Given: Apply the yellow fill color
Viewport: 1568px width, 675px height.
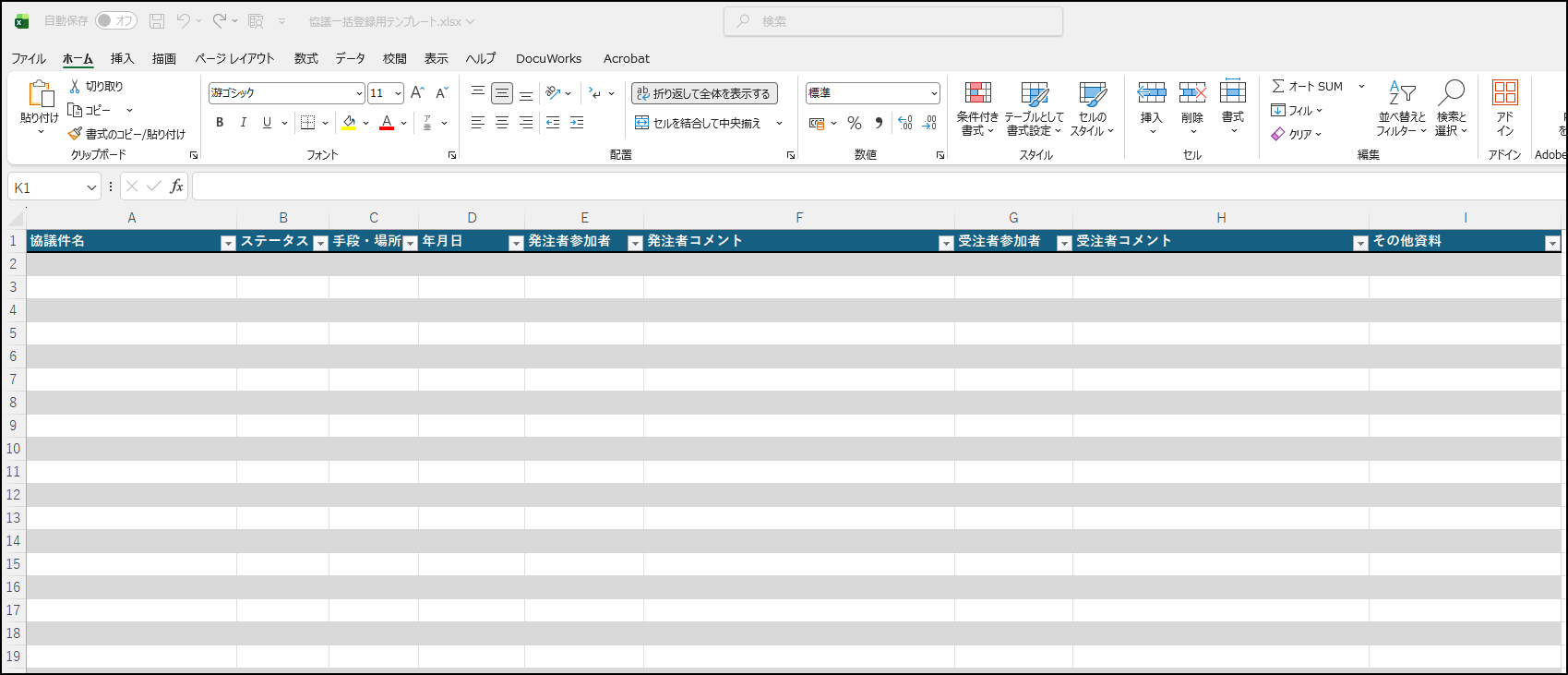Looking at the screenshot, I should (349, 123).
